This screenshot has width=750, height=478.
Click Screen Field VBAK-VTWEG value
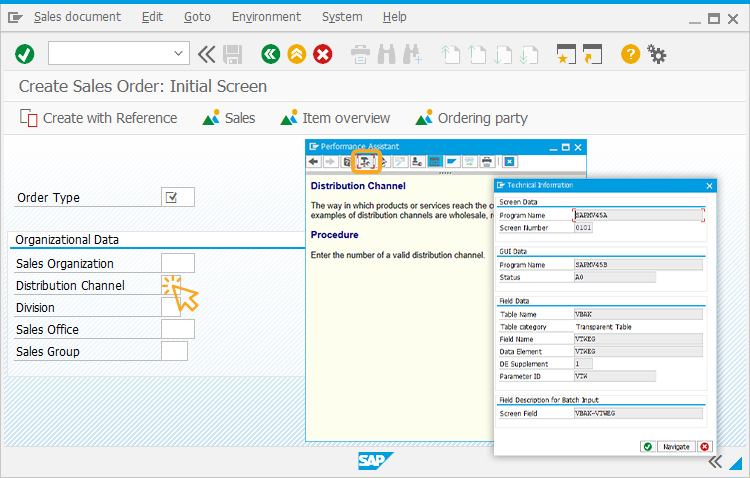coord(638,413)
